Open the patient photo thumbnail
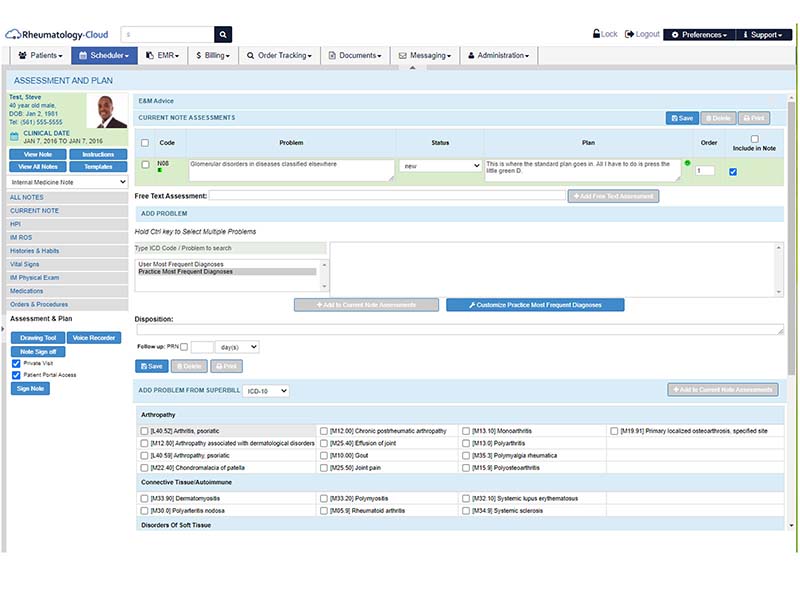 click(x=107, y=111)
